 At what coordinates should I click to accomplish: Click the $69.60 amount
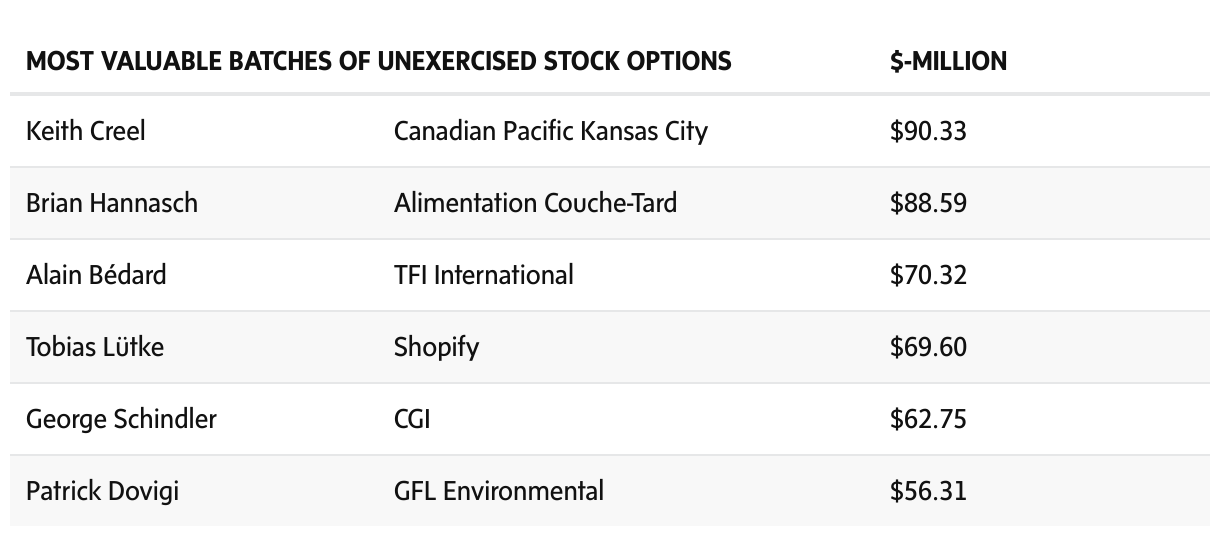point(927,347)
